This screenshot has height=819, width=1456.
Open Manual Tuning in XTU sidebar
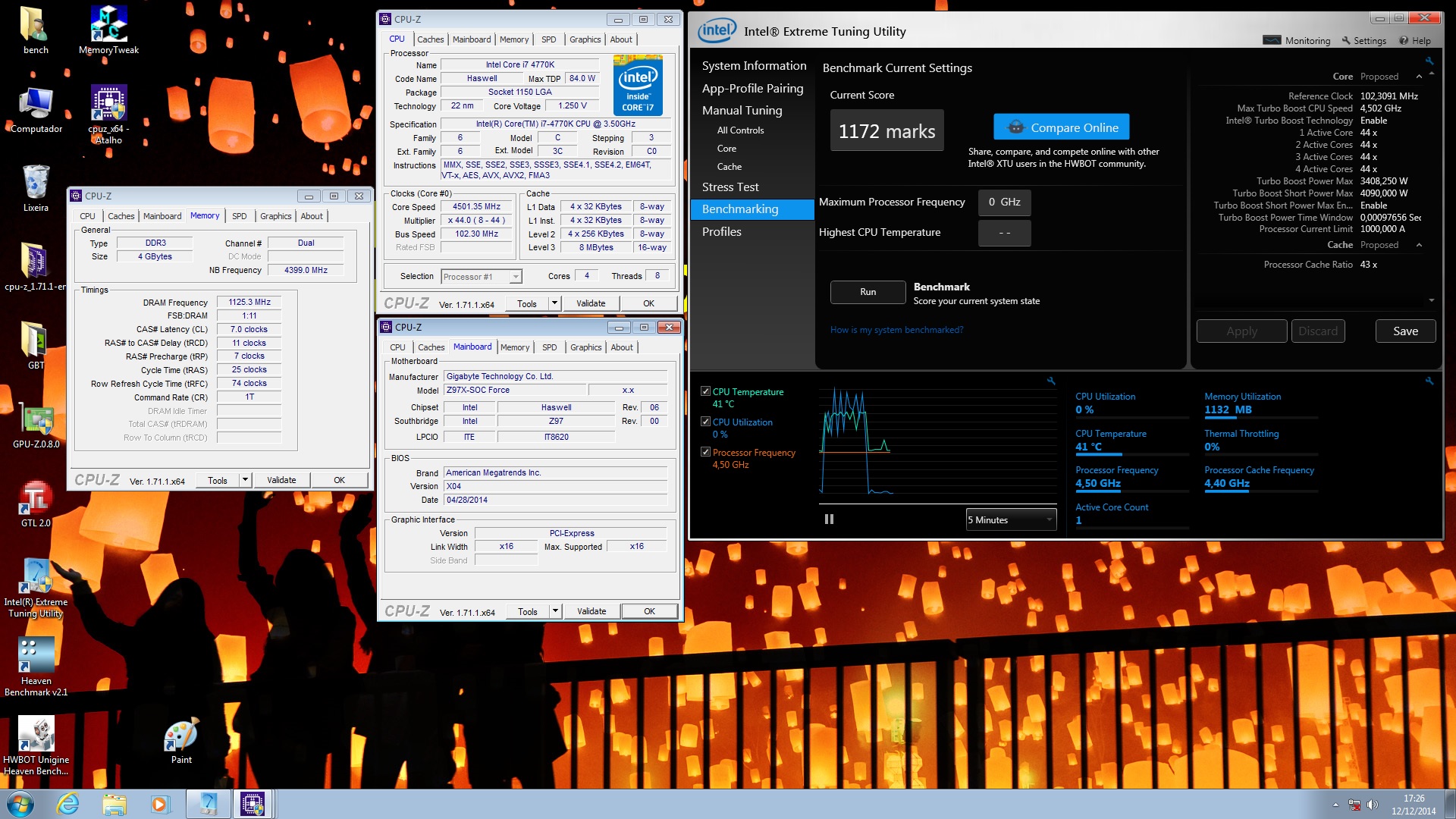(742, 110)
